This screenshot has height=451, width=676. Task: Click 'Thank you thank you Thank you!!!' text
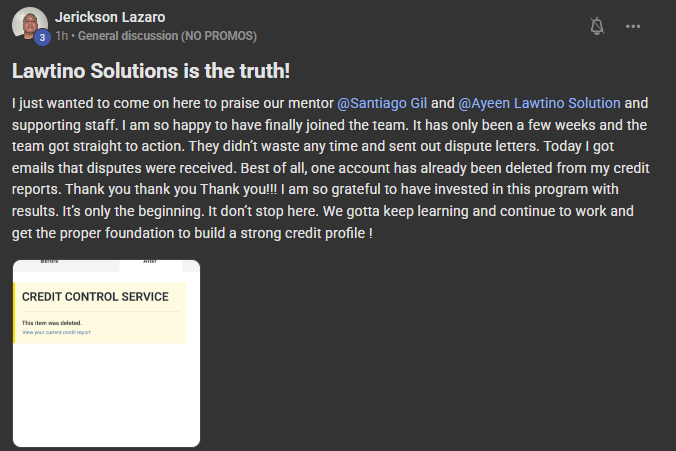[x=171, y=189]
